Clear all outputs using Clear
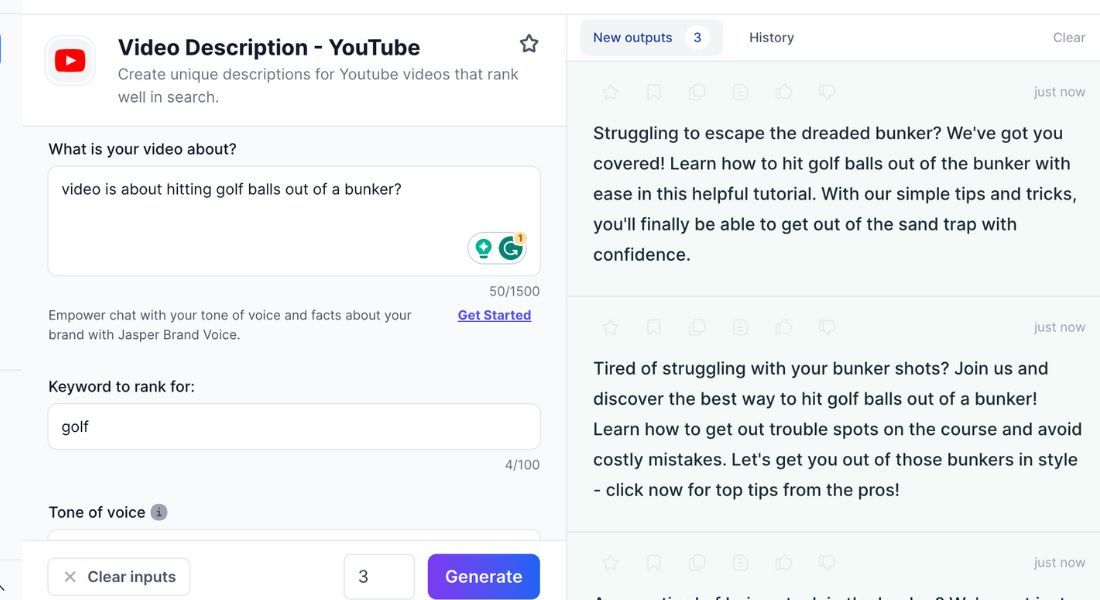1100x600 pixels. (1068, 38)
